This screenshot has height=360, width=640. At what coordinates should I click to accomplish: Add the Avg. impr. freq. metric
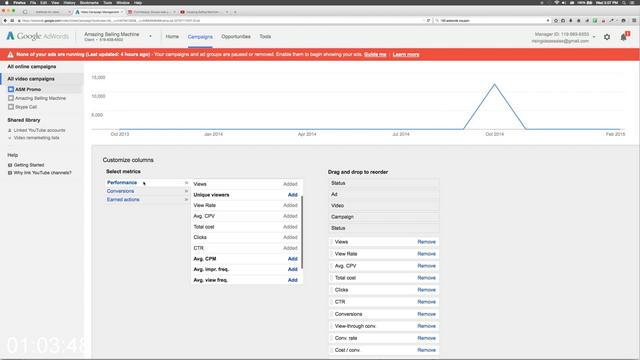pyautogui.click(x=292, y=269)
